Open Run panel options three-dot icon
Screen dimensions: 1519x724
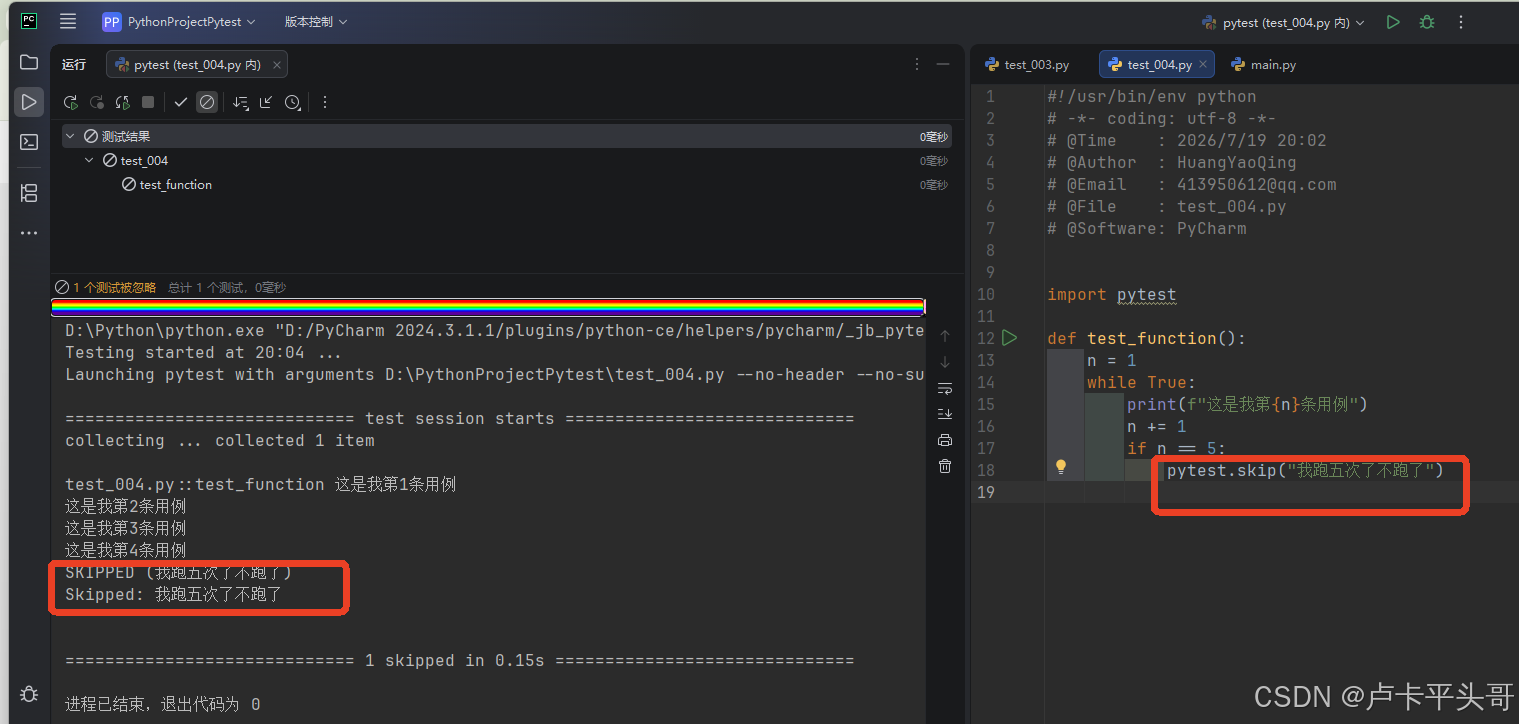(917, 64)
